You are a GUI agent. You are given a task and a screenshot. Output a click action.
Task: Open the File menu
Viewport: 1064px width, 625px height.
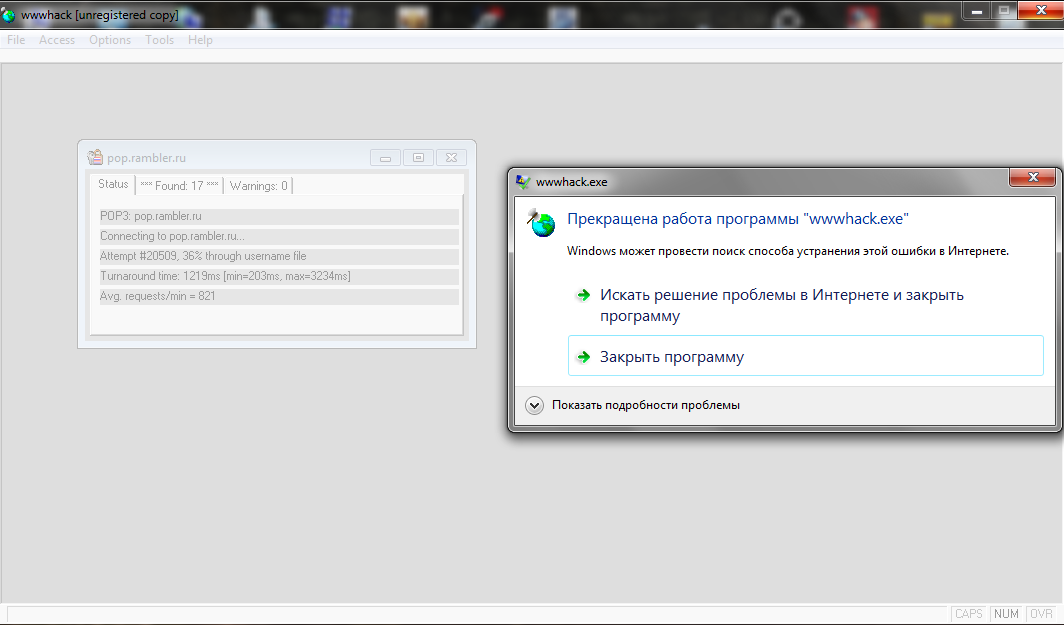point(16,40)
